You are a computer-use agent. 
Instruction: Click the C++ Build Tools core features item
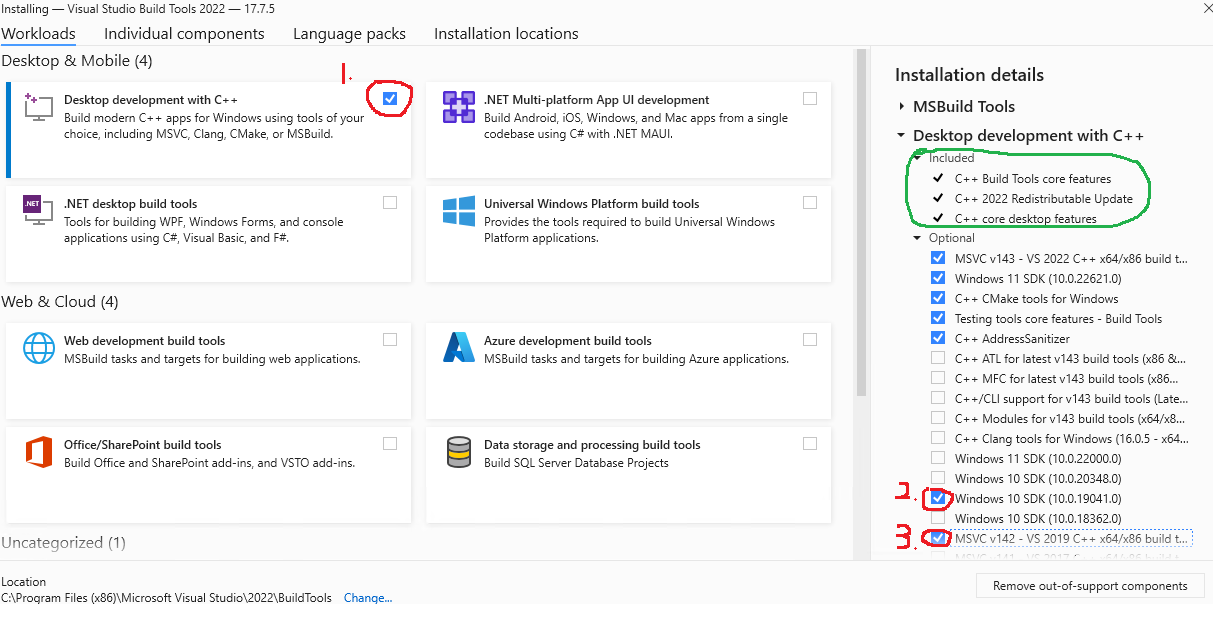pyautogui.click(x=1033, y=178)
